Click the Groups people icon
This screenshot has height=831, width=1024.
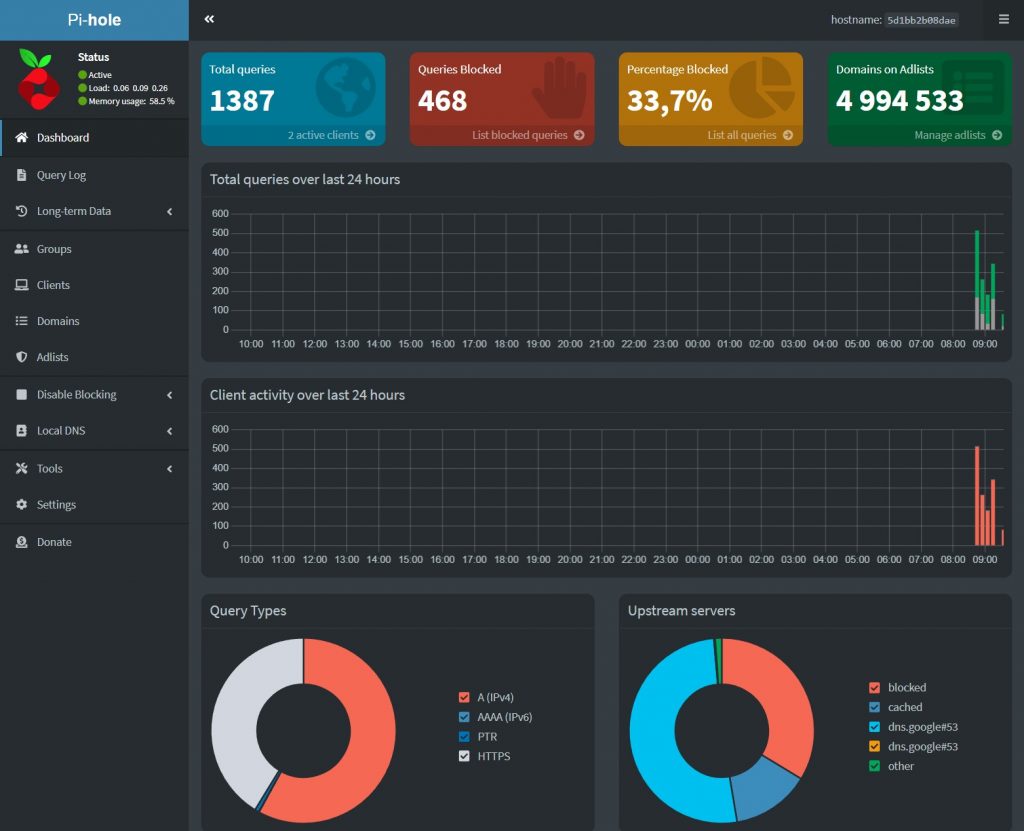tap(21, 249)
